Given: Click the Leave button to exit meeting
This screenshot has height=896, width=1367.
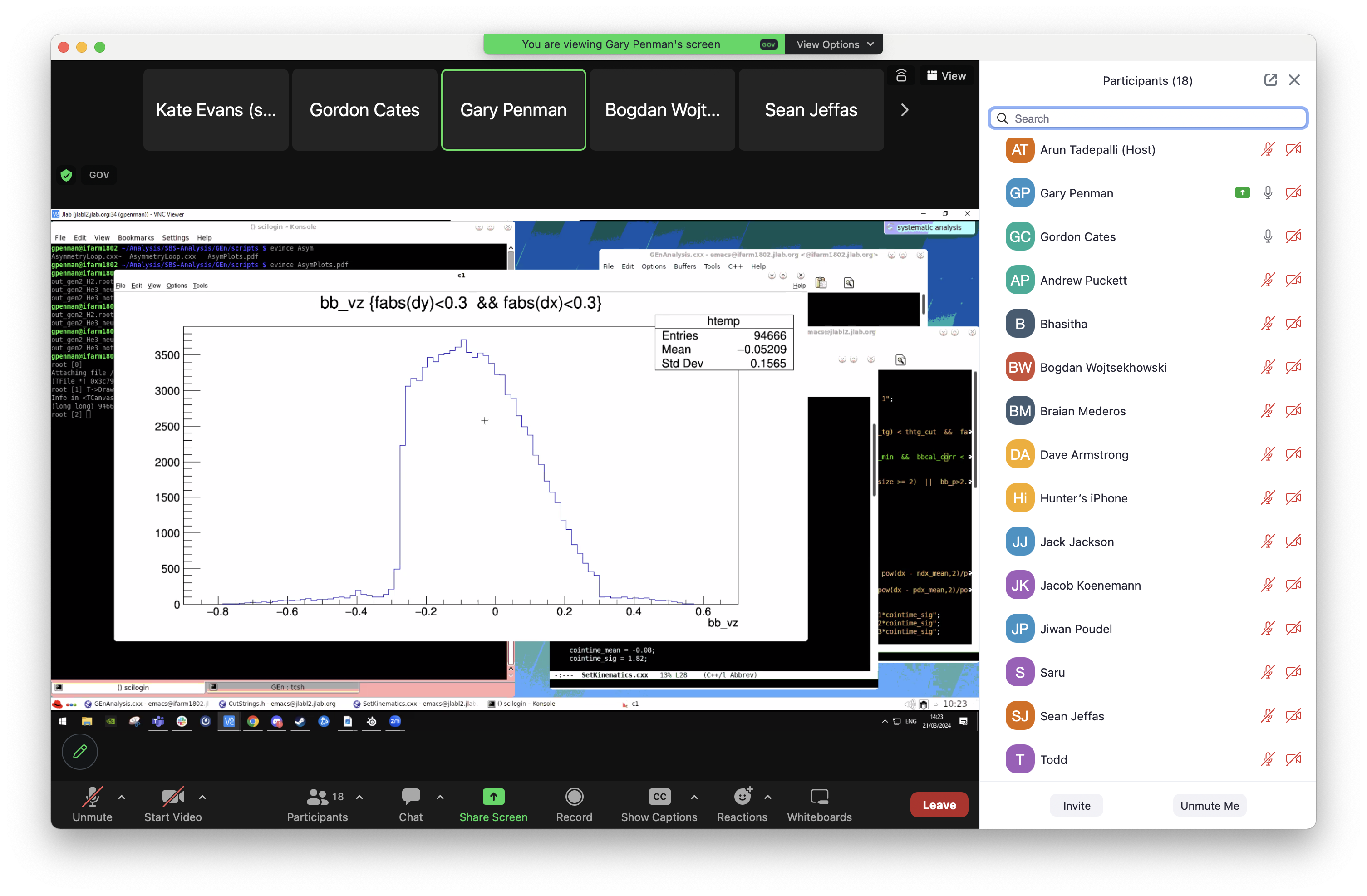Looking at the screenshot, I should click(x=939, y=805).
